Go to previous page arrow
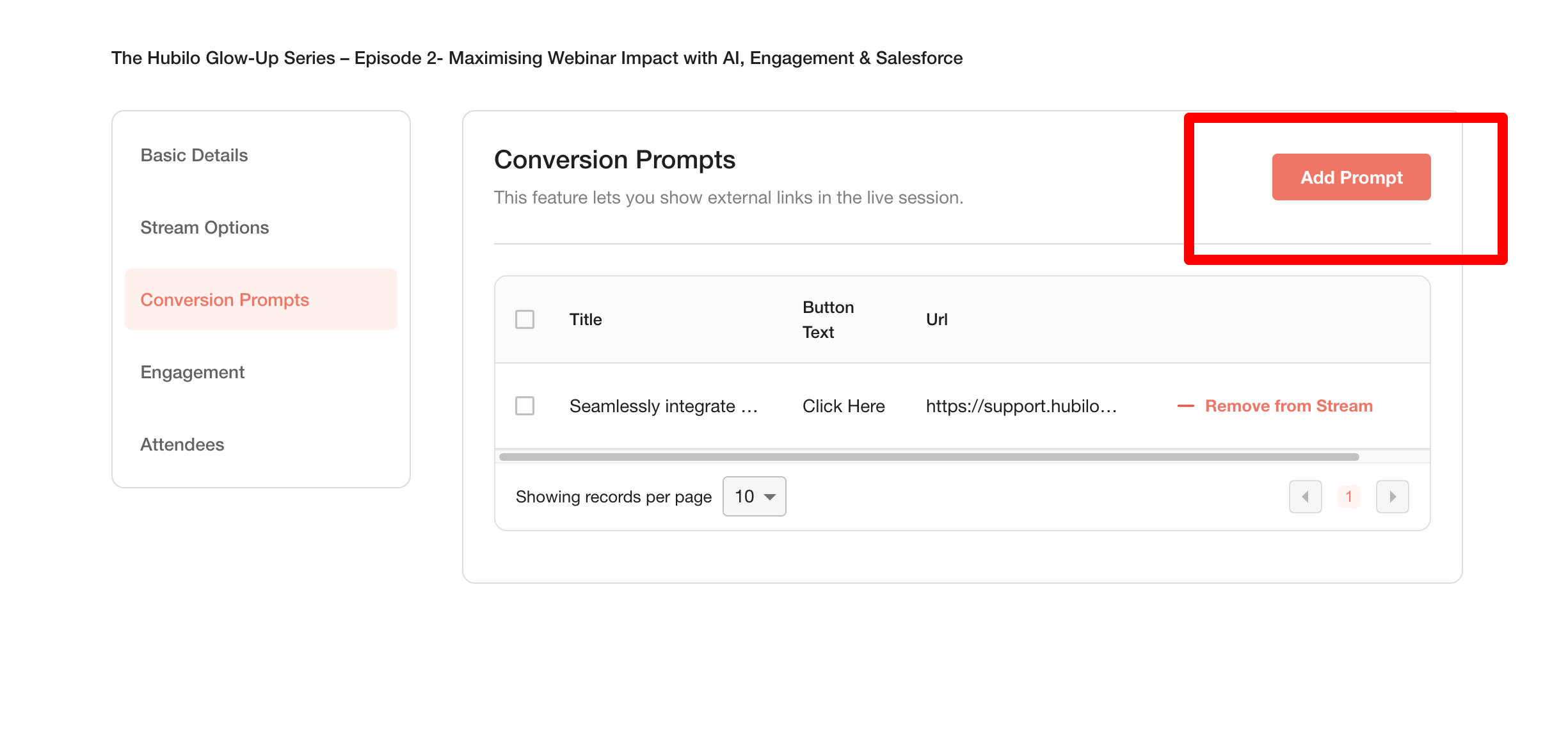The height and width of the screenshot is (745, 1568). click(x=1306, y=497)
